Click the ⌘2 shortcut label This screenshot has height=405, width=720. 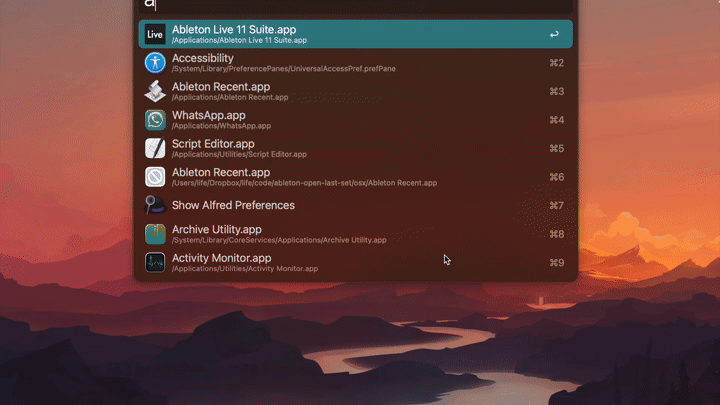click(557, 63)
